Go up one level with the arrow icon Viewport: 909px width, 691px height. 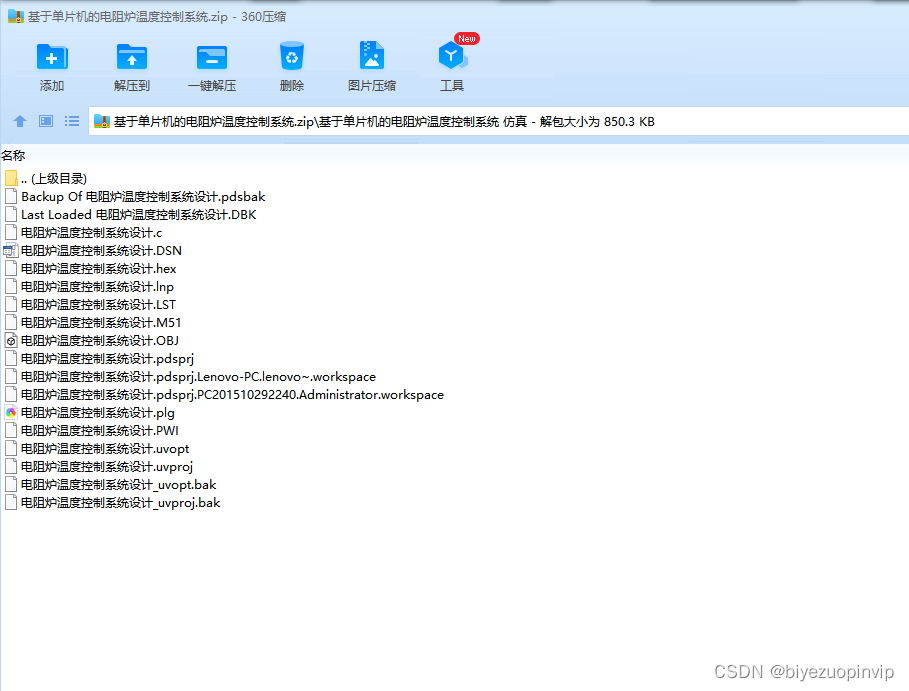(x=20, y=121)
